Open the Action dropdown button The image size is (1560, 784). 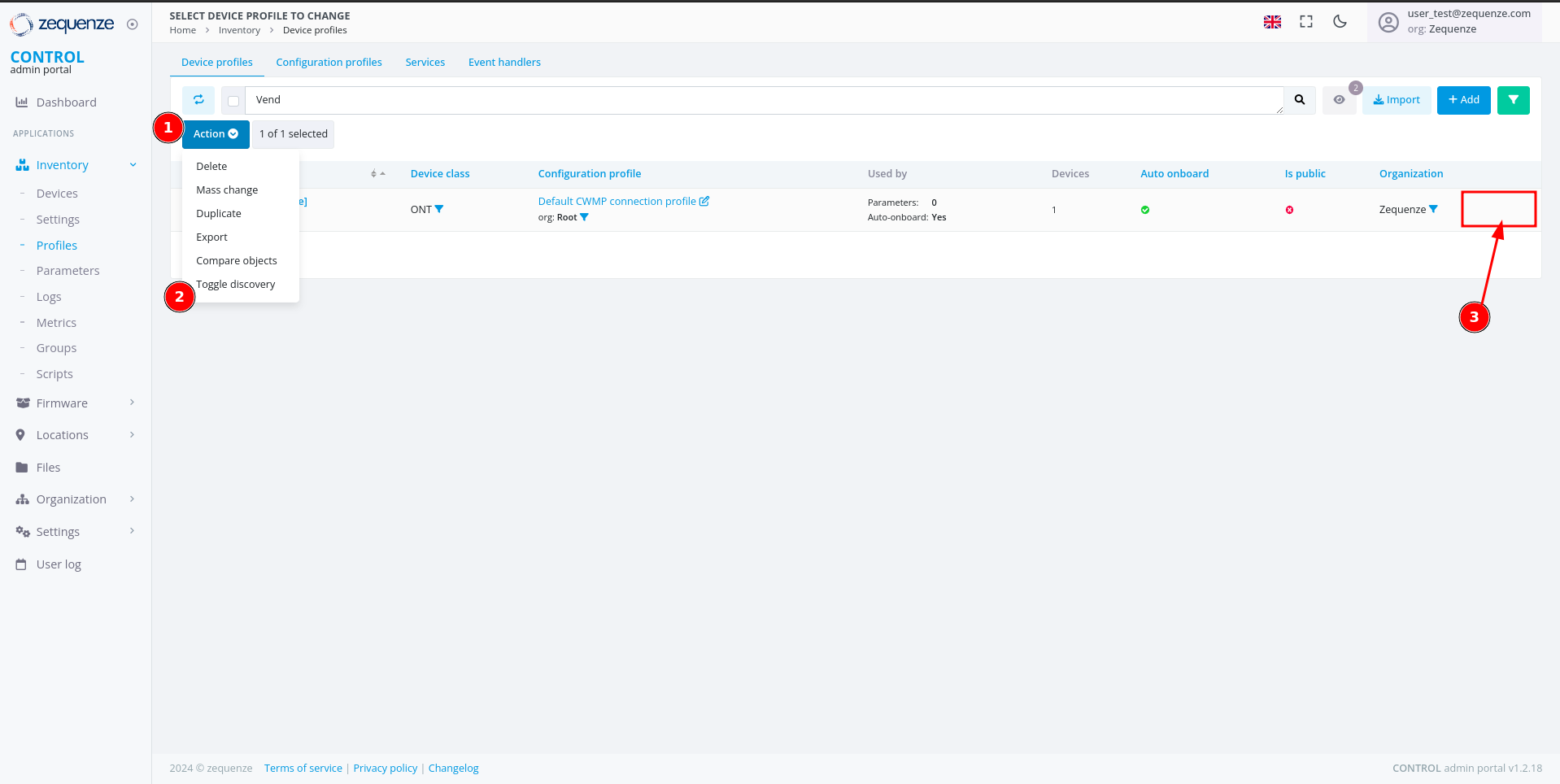216,134
